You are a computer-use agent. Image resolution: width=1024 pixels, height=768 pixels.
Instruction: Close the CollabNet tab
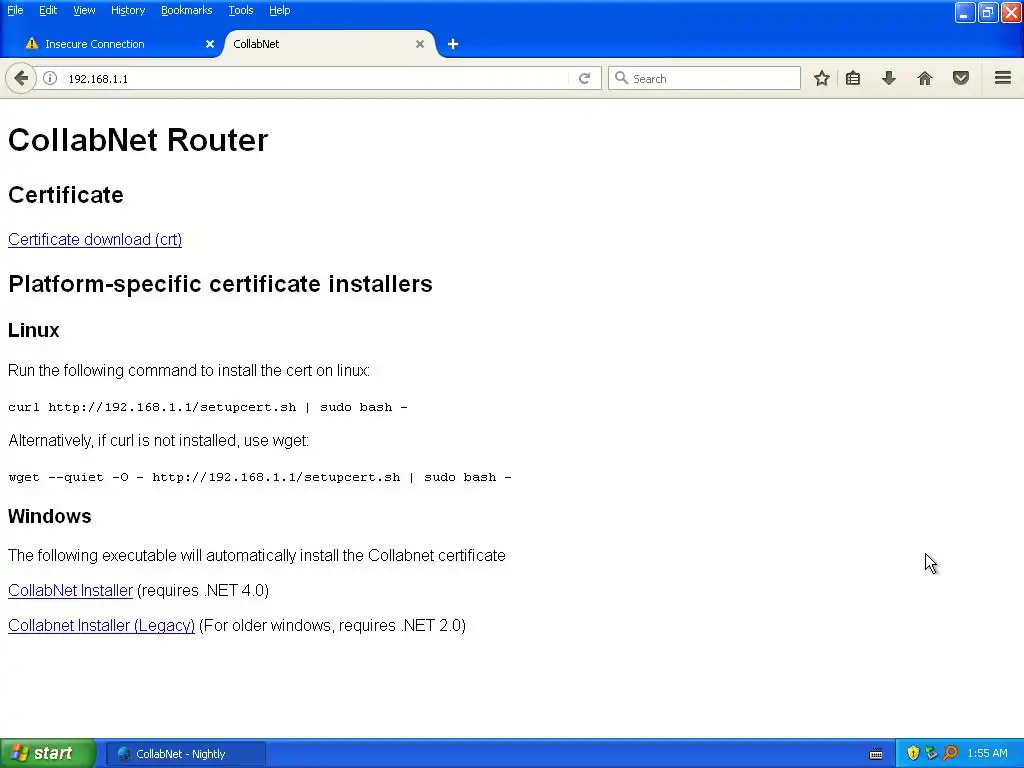tap(420, 44)
